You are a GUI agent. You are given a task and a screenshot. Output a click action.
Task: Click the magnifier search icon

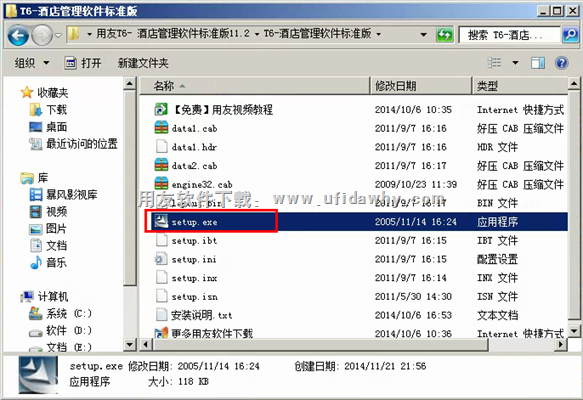(x=570, y=35)
